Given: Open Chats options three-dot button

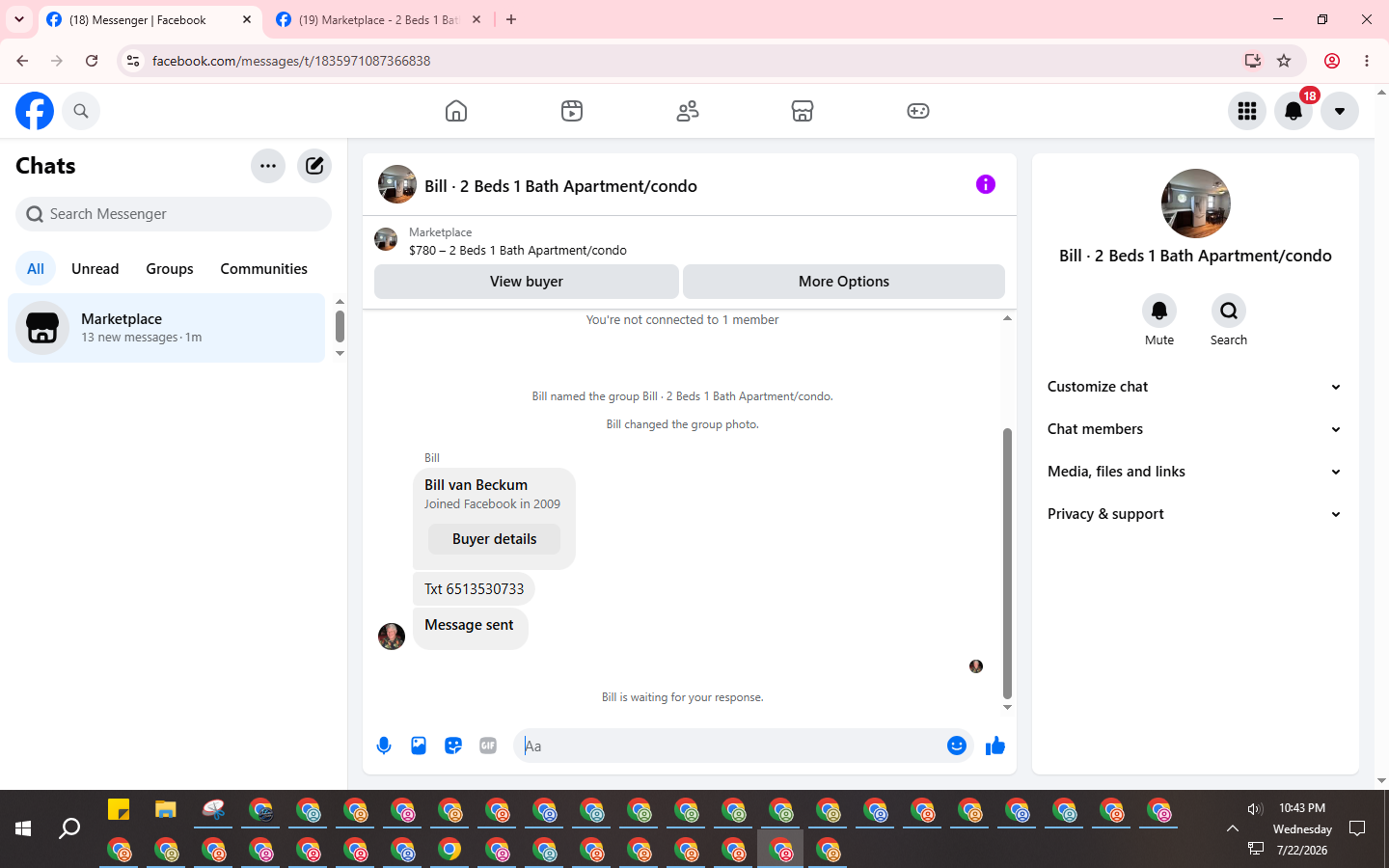Looking at the screenshot, I should click(x=268, y=166).
